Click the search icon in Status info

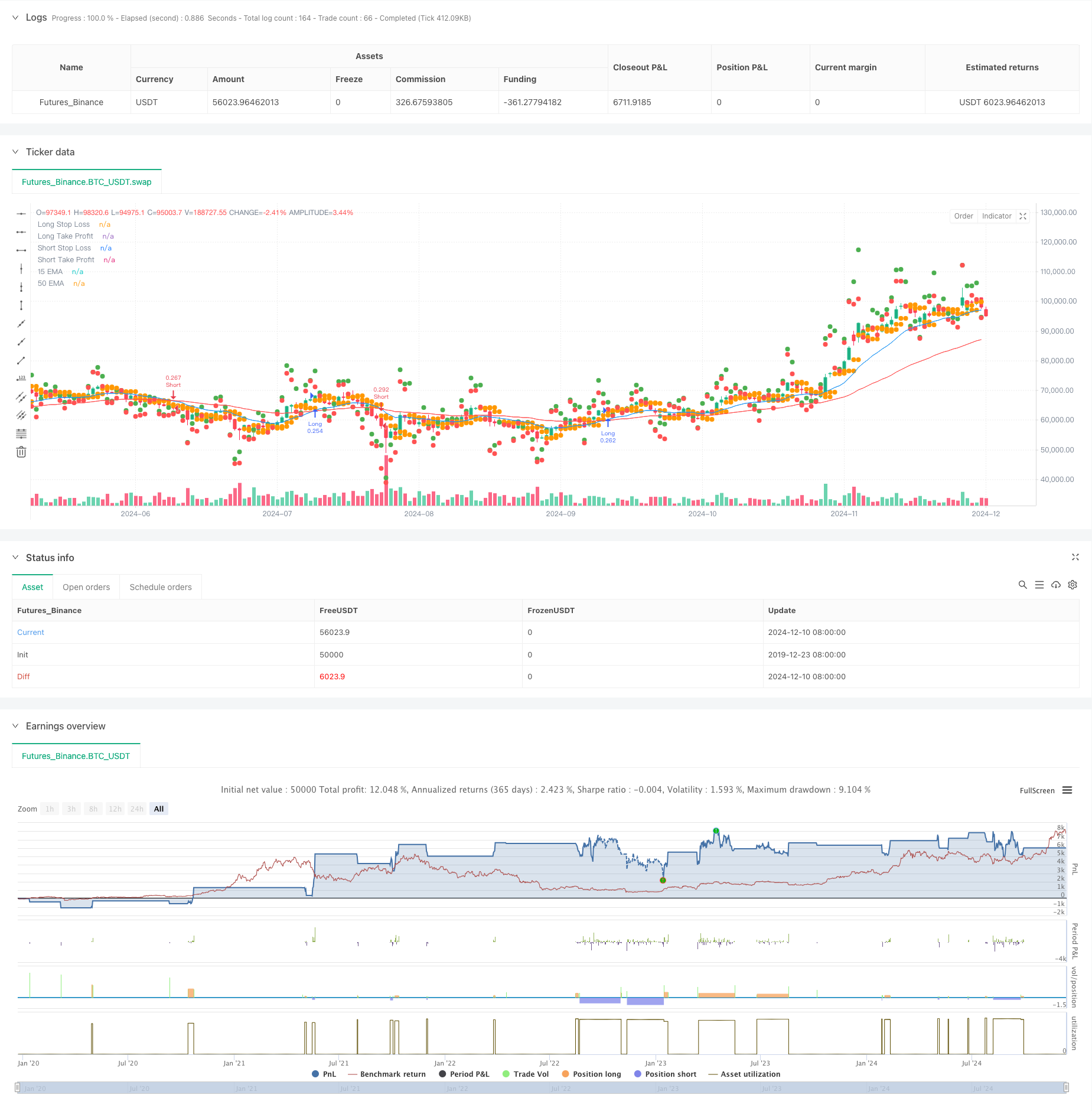pos(1022,585)
